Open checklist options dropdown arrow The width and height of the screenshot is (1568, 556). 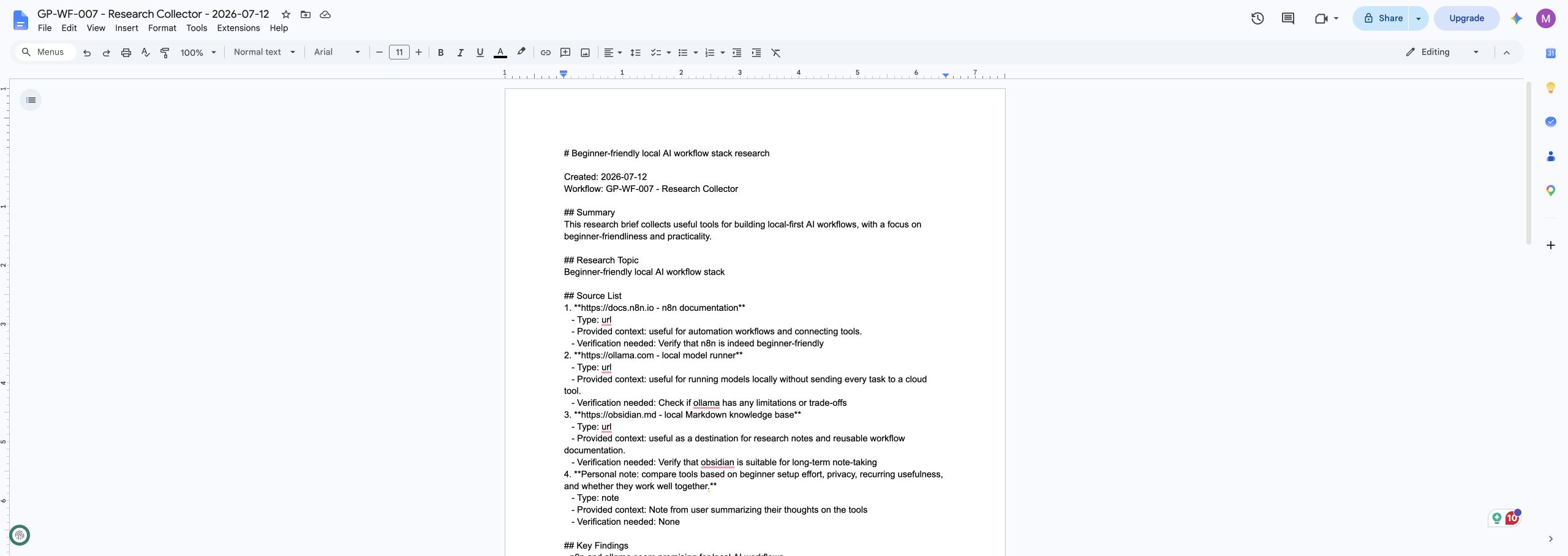point(669,53)
